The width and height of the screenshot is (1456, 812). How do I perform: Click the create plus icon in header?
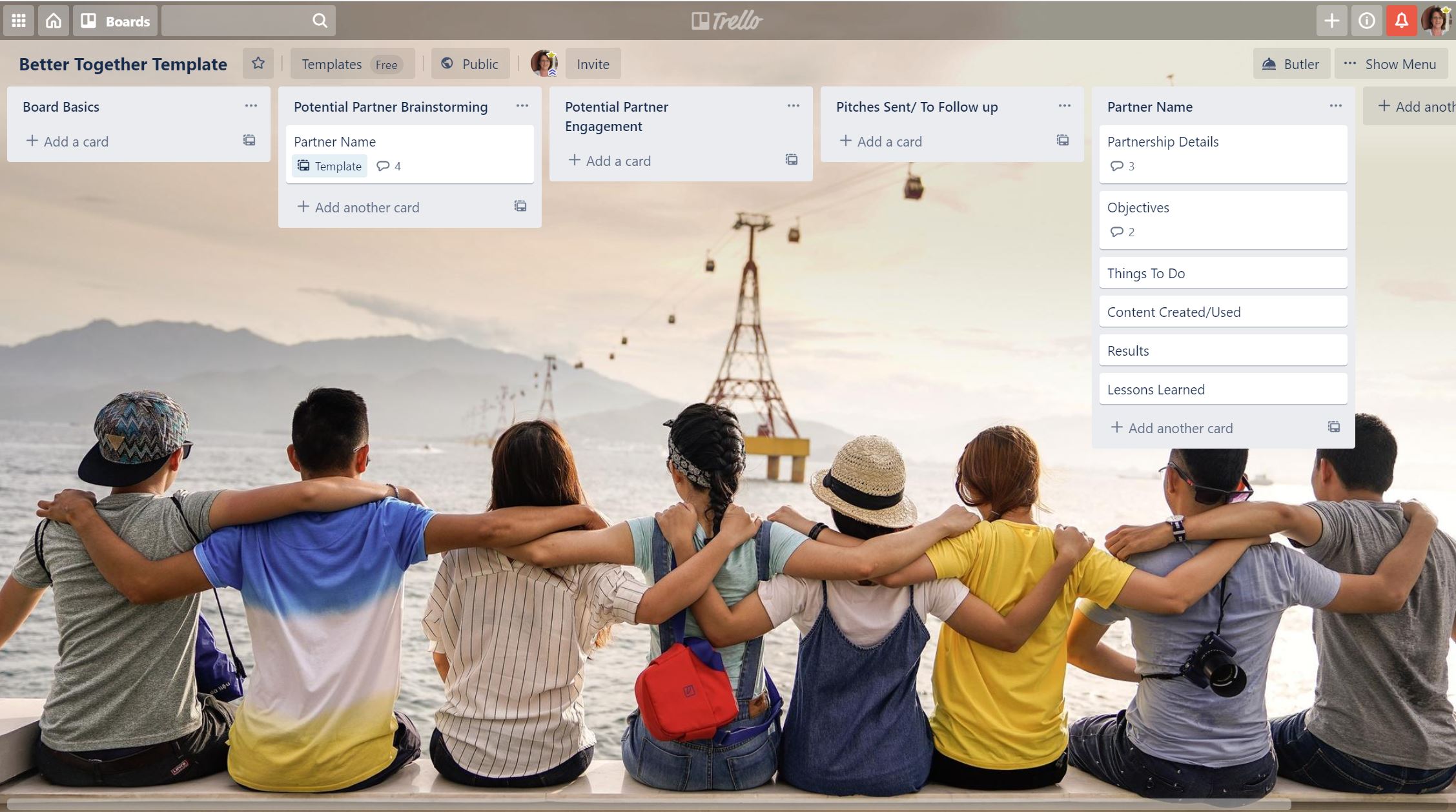(x=1331, y=21)
